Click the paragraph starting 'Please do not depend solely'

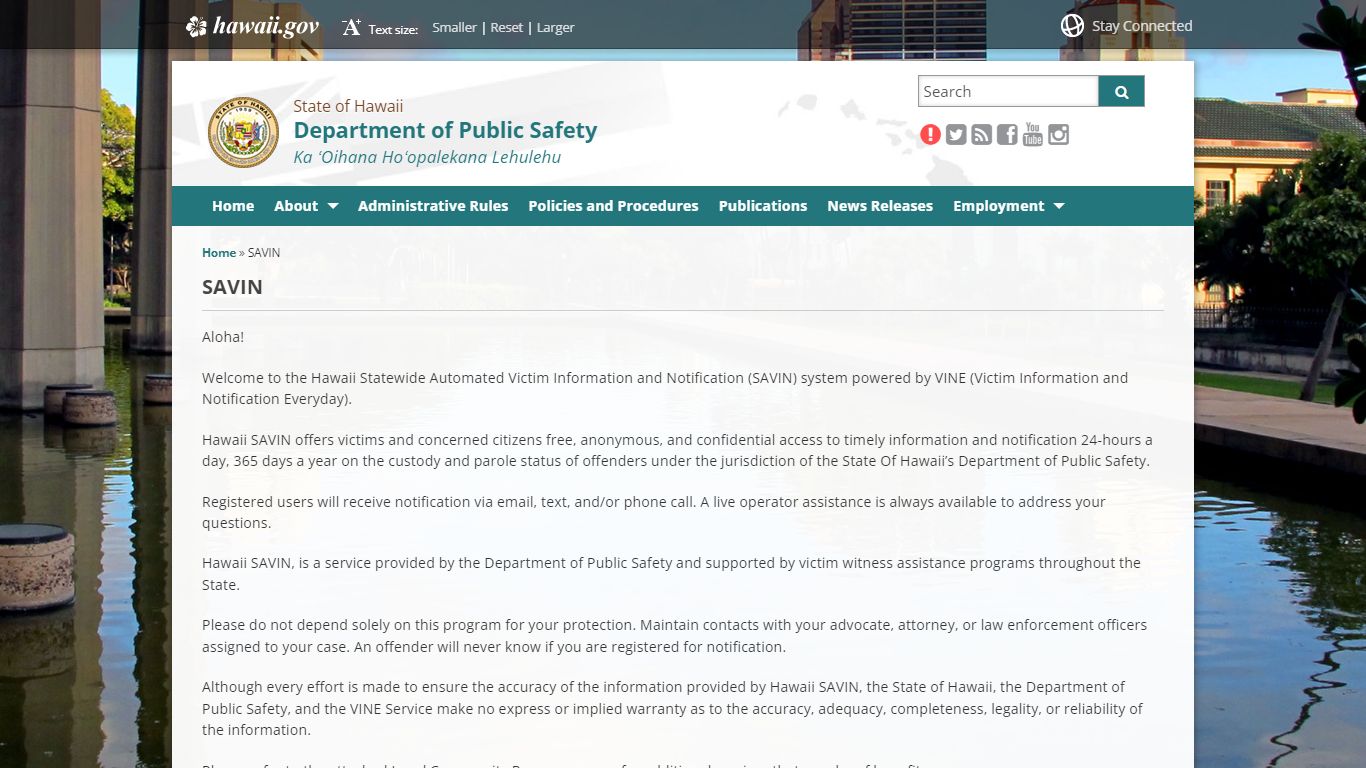674,635
